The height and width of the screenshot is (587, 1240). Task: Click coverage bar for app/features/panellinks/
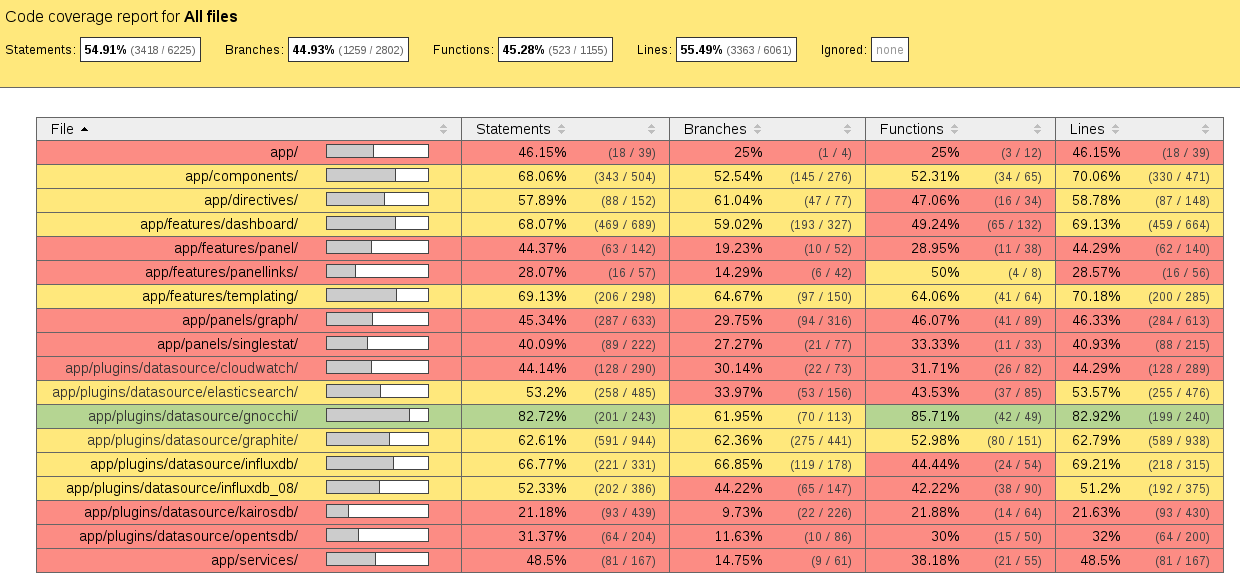[377, 272]
